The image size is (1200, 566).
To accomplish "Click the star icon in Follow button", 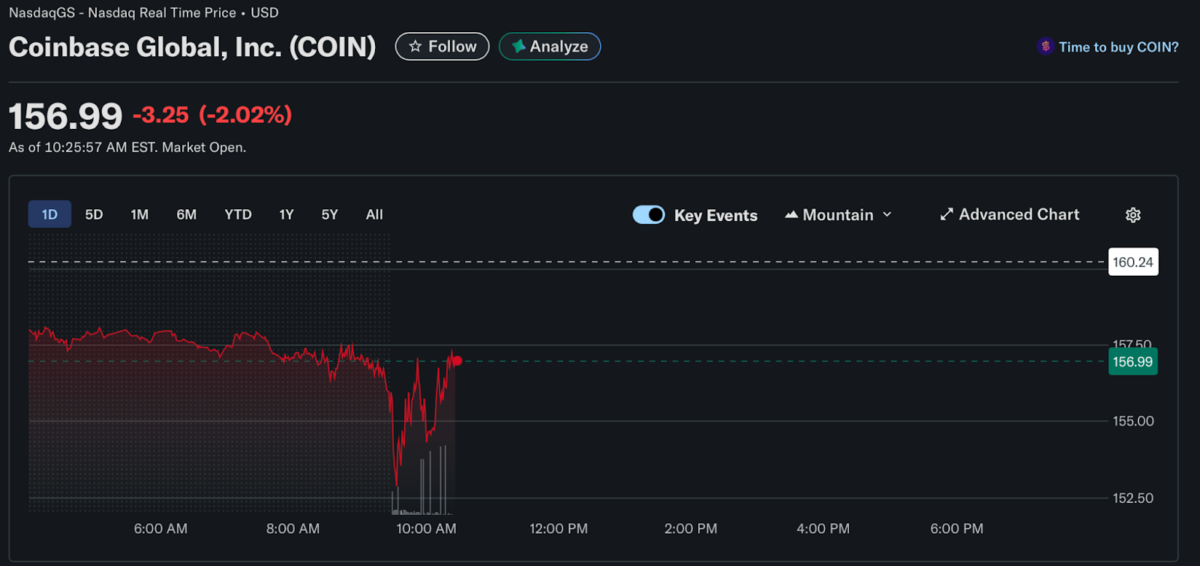I will (x=415, y=47).
